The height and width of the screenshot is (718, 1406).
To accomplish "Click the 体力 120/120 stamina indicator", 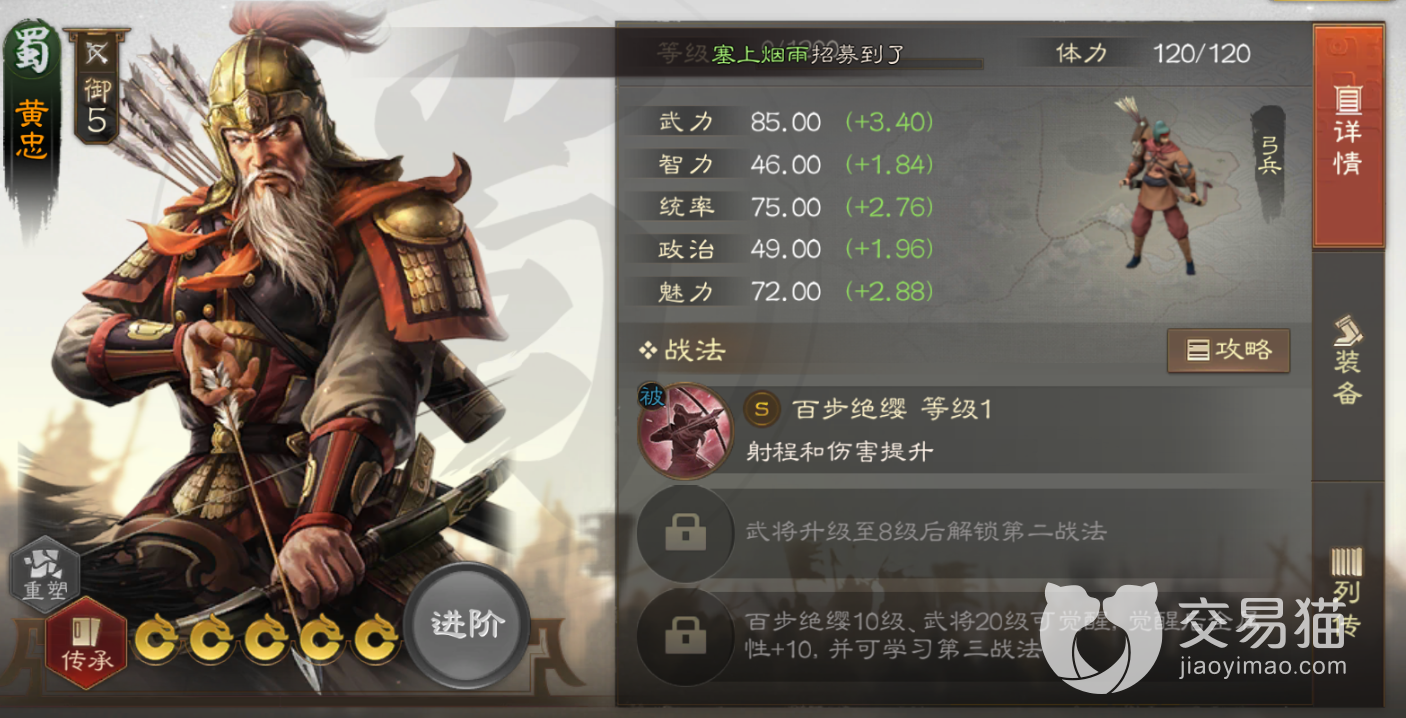I will (1151, 53).
